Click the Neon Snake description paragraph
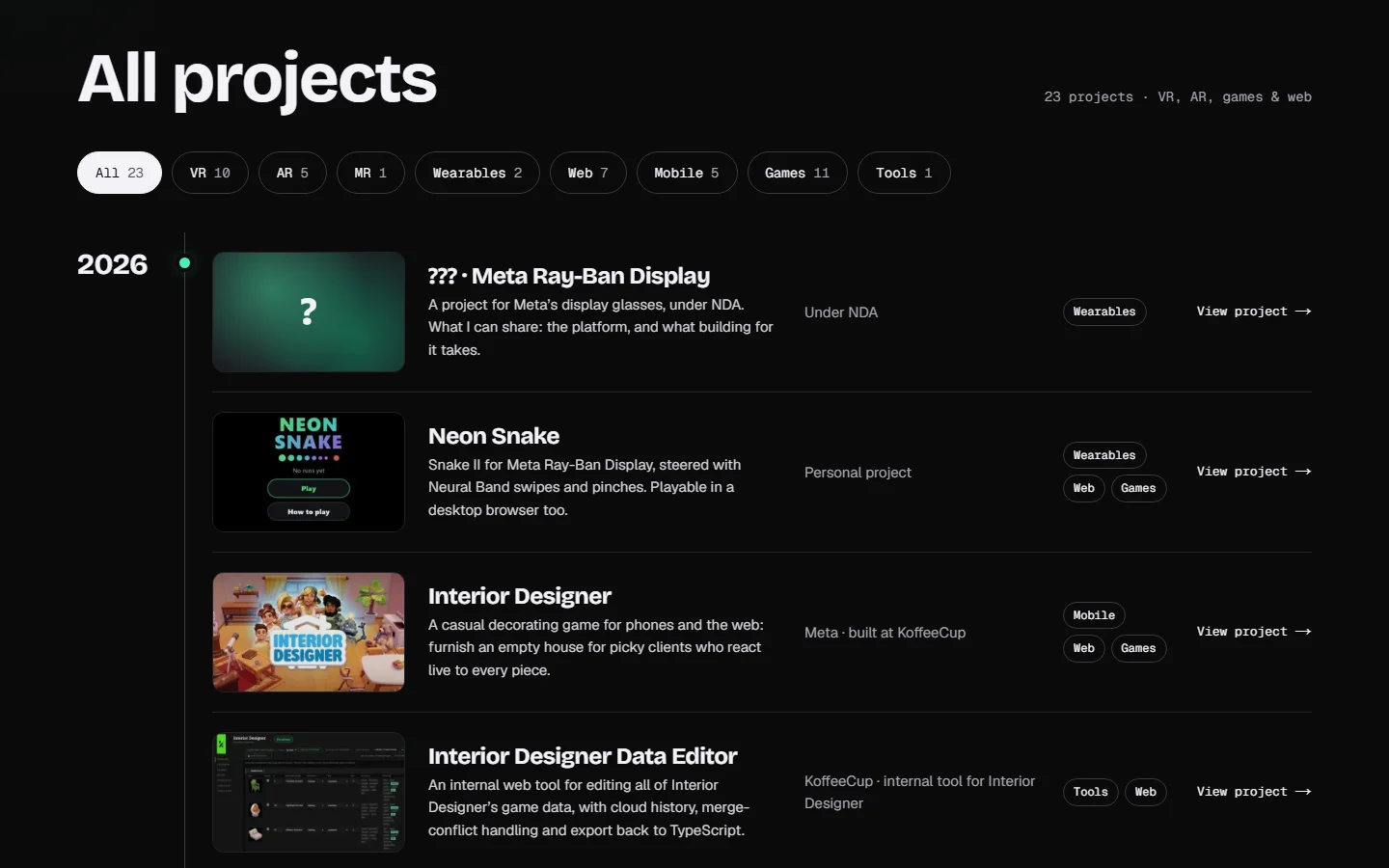The width and height of the screenshot is (1389, 868). 585,487
